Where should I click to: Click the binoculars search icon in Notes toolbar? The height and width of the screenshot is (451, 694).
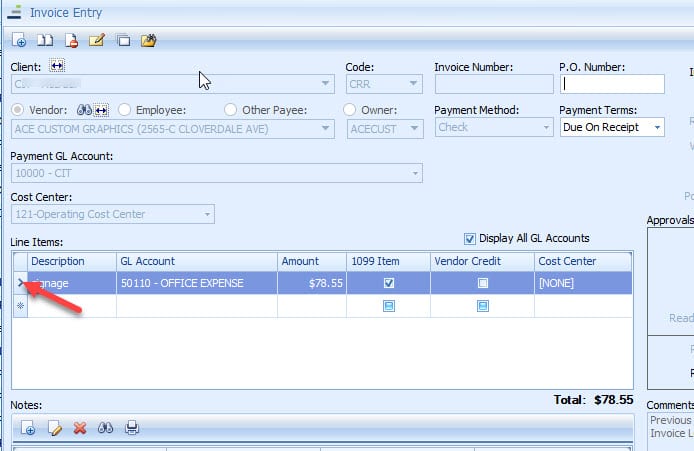pos(105,428)
